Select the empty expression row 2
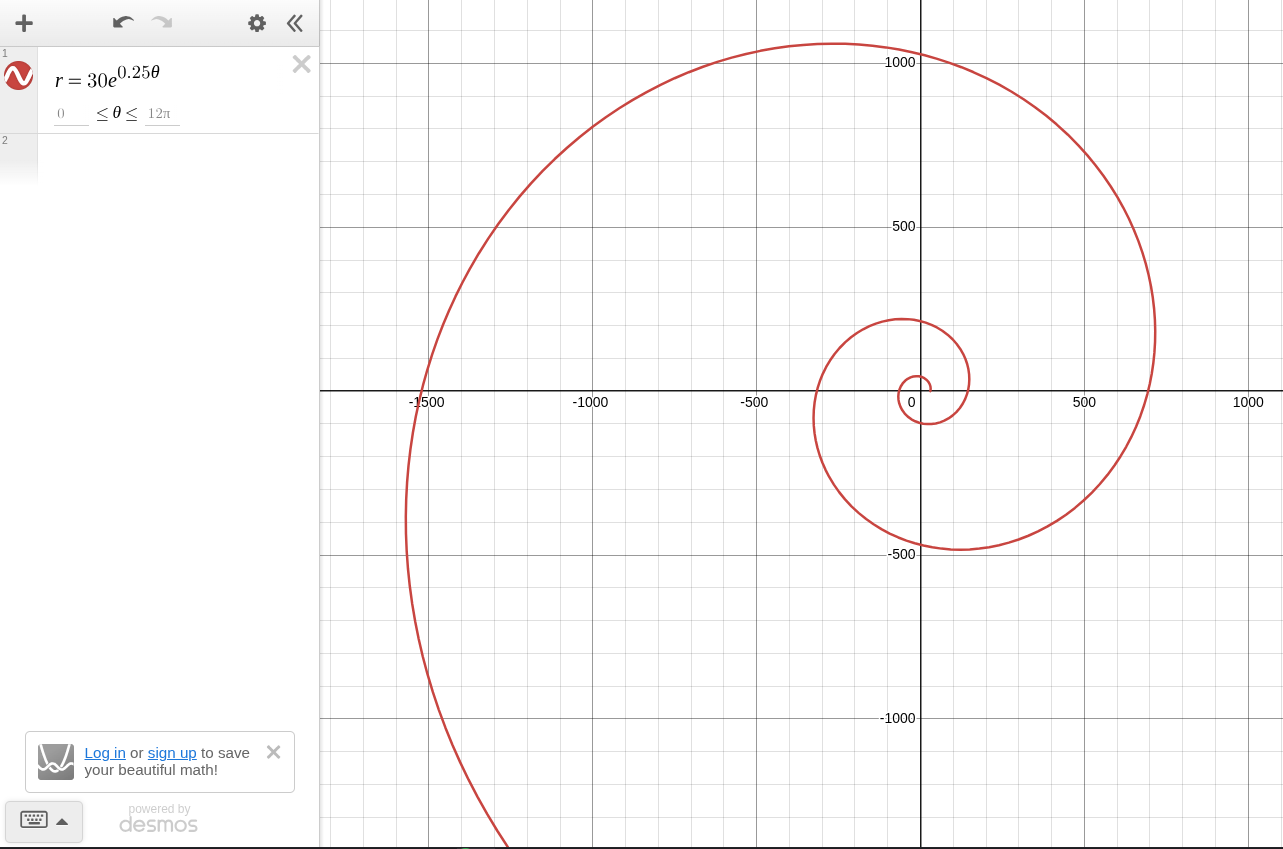Viewport: 1283px width, 849px height. click(178, 158)
